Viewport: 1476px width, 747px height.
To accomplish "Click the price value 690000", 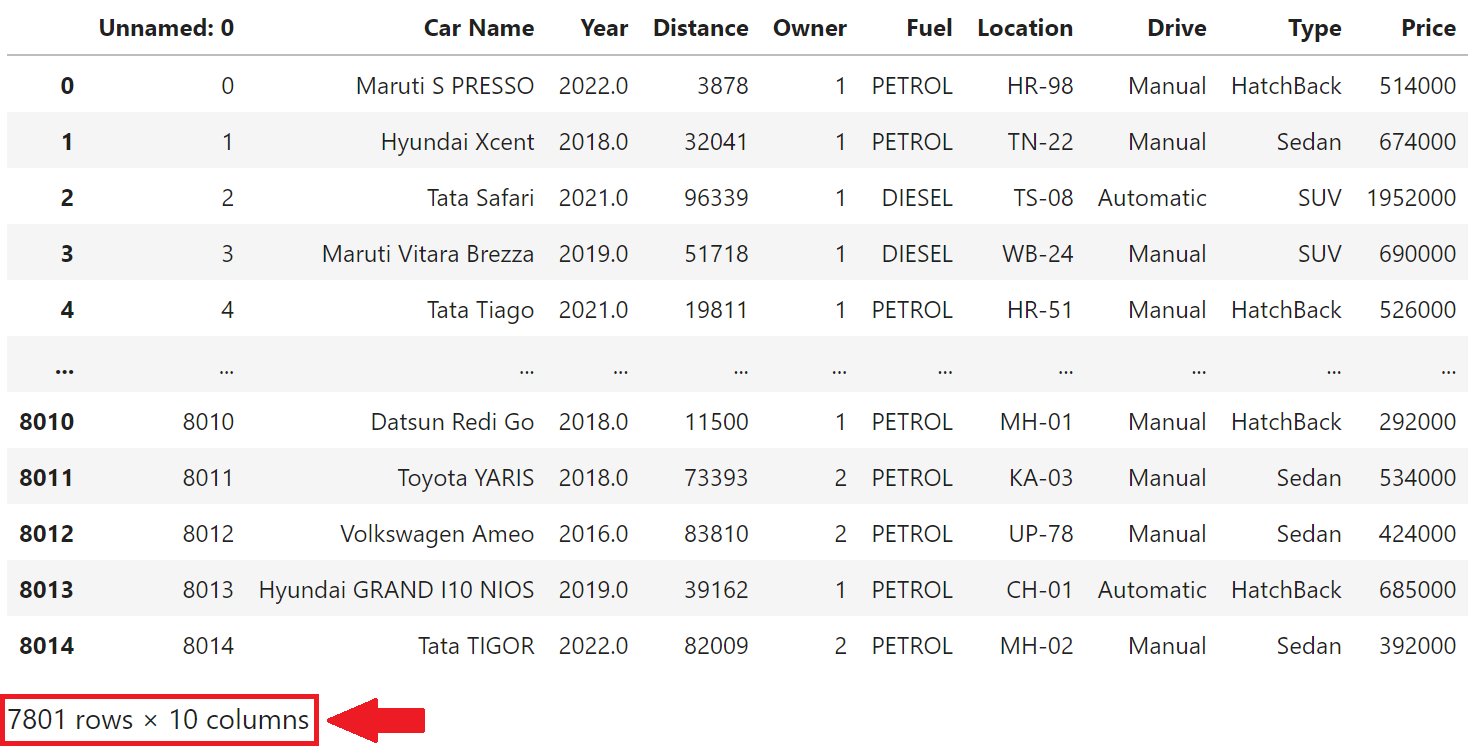I will tap(1418, 254).
